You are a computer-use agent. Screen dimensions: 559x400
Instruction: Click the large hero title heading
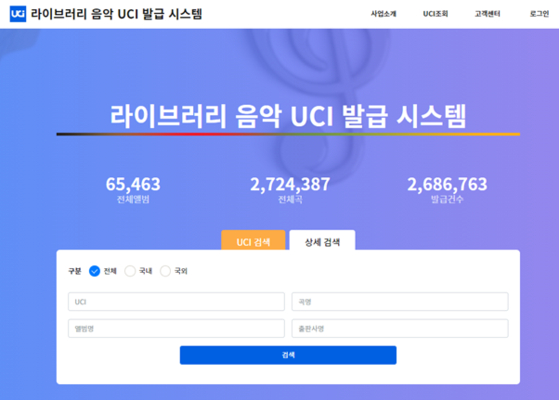pyautogui.click(x=288, y=116)
